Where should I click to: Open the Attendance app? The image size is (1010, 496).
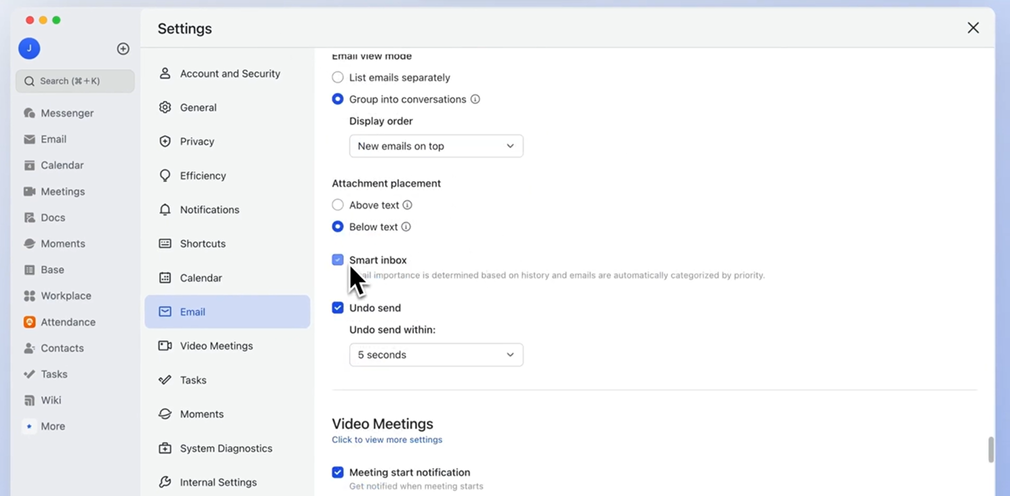67,322
